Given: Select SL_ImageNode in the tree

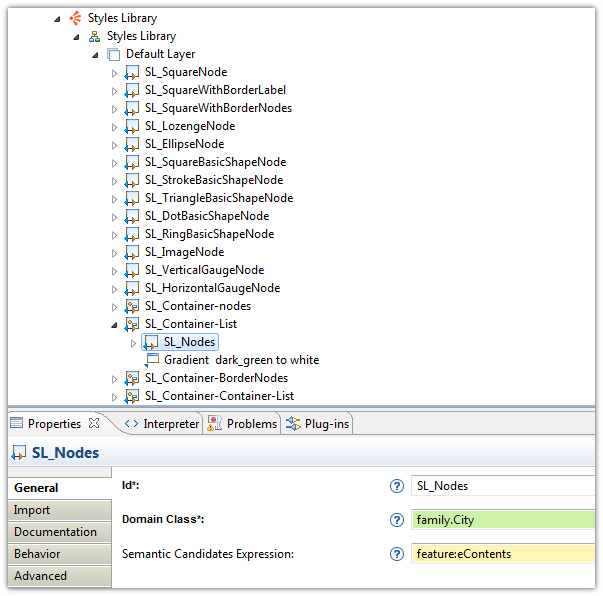Looking at the screenshot, I should point(184,252).
